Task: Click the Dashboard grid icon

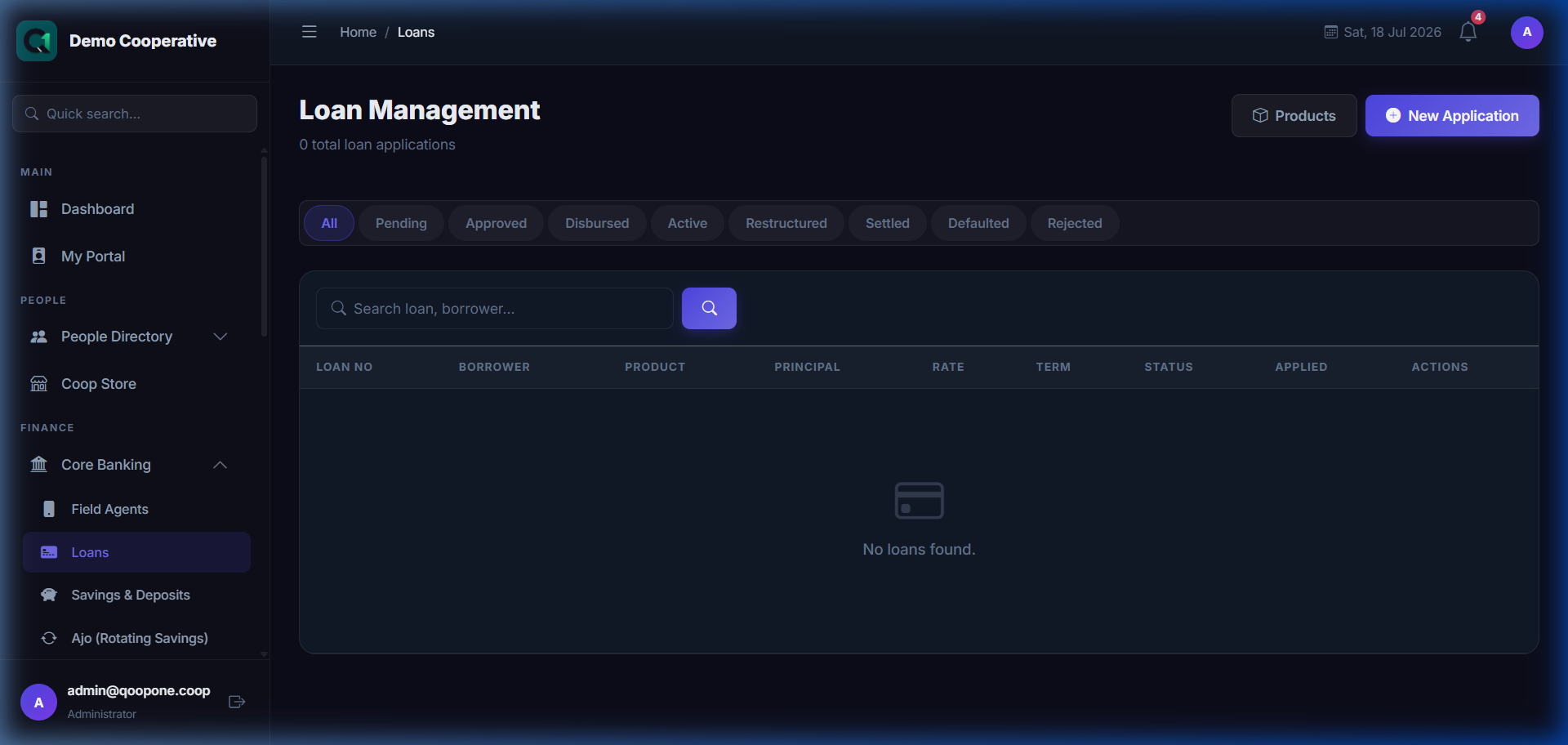Action: pyautogui.click(x=38, y=209)
